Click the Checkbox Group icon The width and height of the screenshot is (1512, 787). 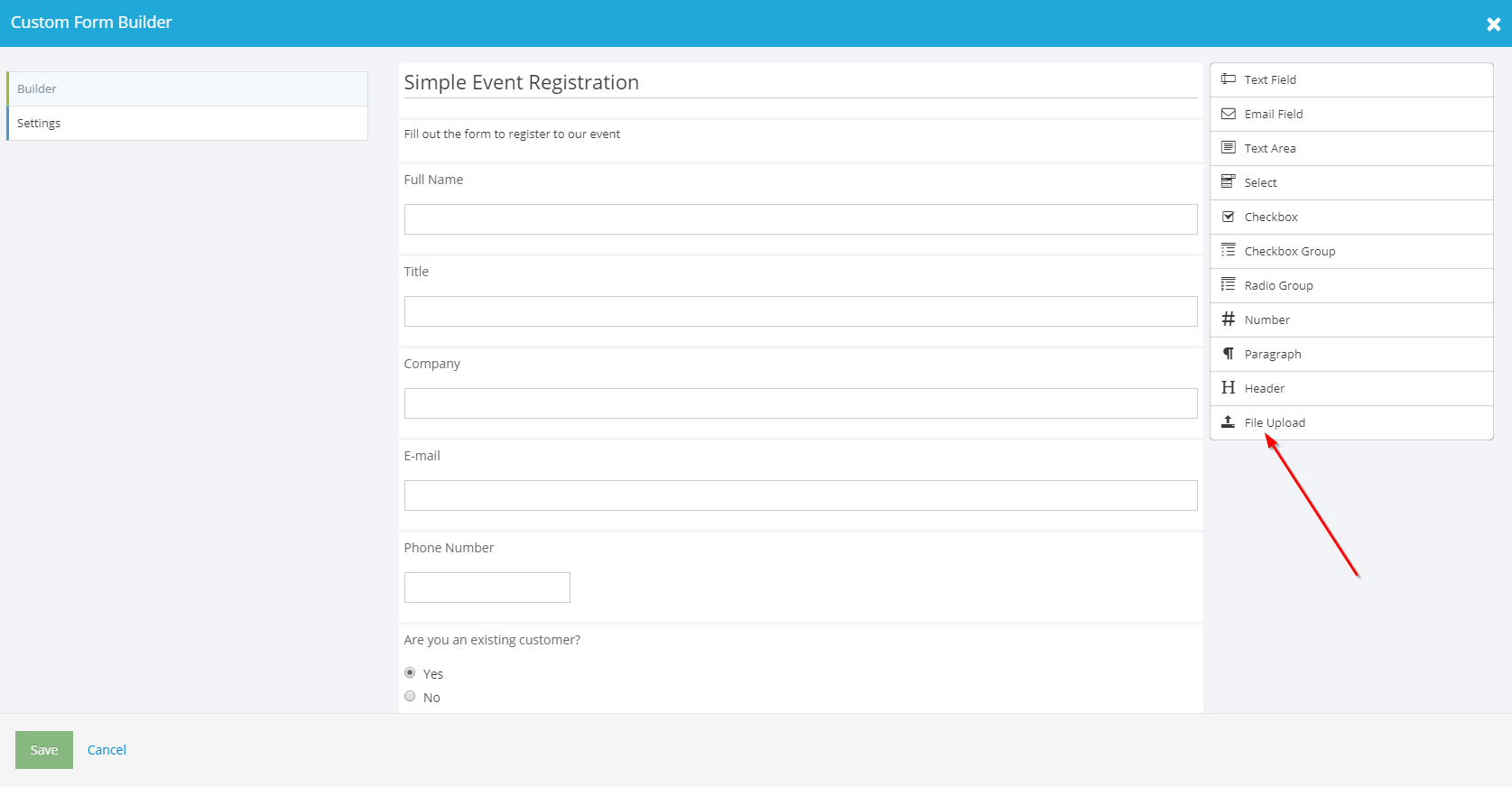(1228, 251)
